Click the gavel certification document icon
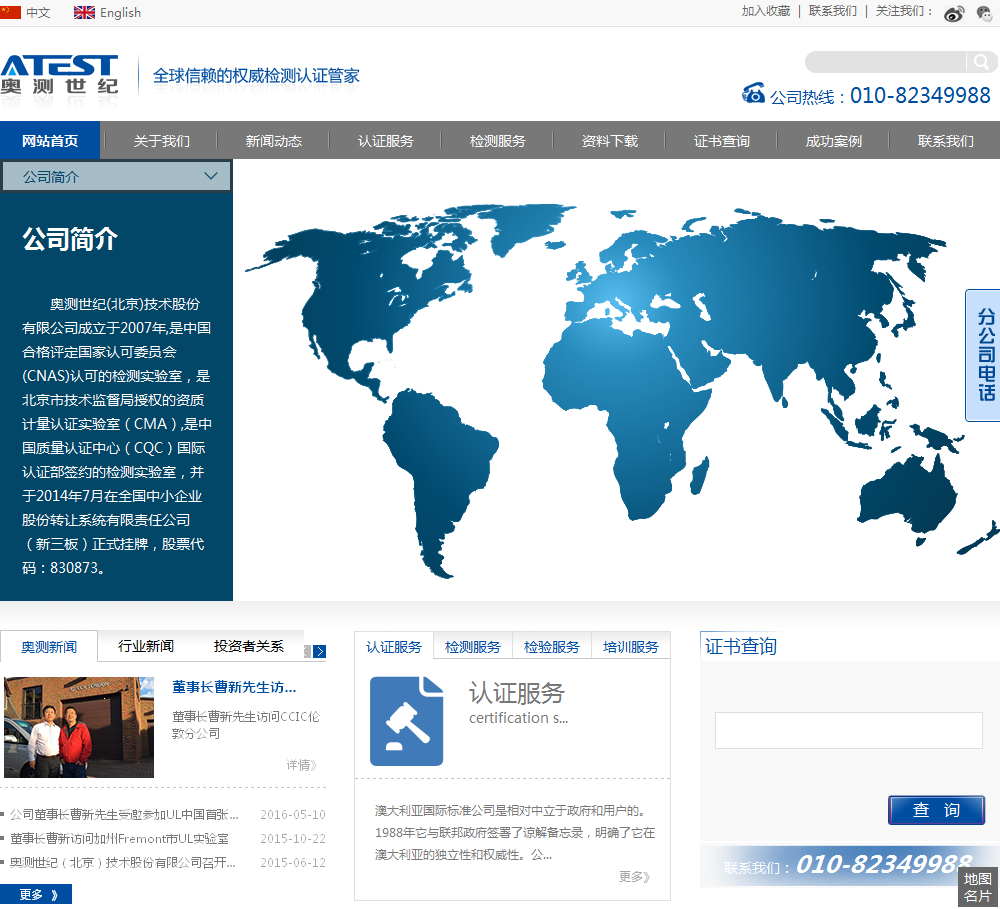This screenshot has width=1000, height=909. [406, 721]
